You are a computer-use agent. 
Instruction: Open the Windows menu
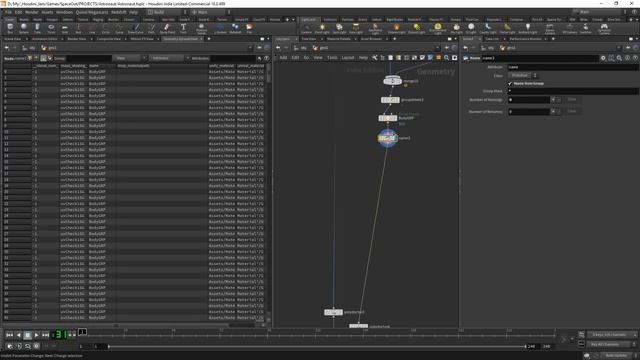(64, 12)
